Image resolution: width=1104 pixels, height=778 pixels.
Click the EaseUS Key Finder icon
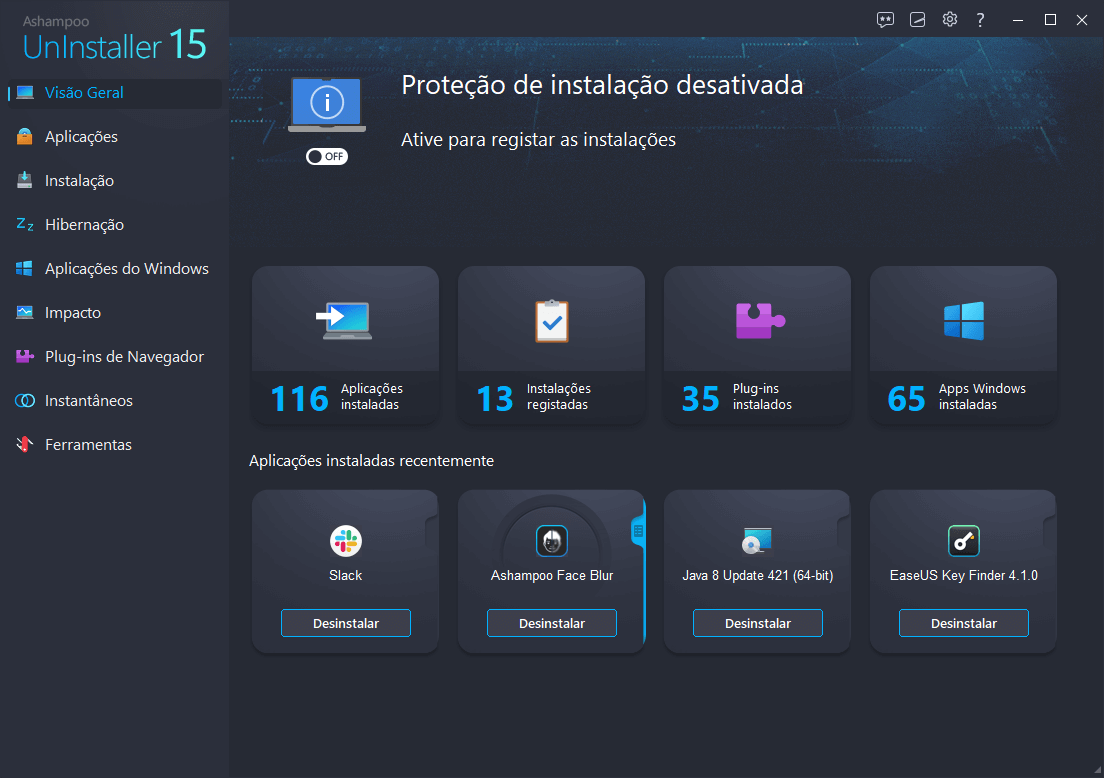[964, 541]
